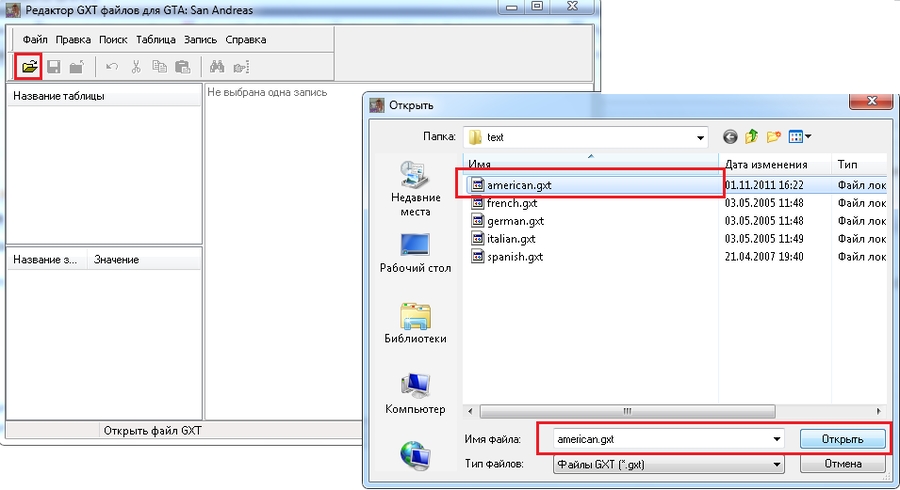The width and height of the screenshot is (900, 490).
Task: Click the open GXT file toolbar icon
Action: [x=30, y=67]
